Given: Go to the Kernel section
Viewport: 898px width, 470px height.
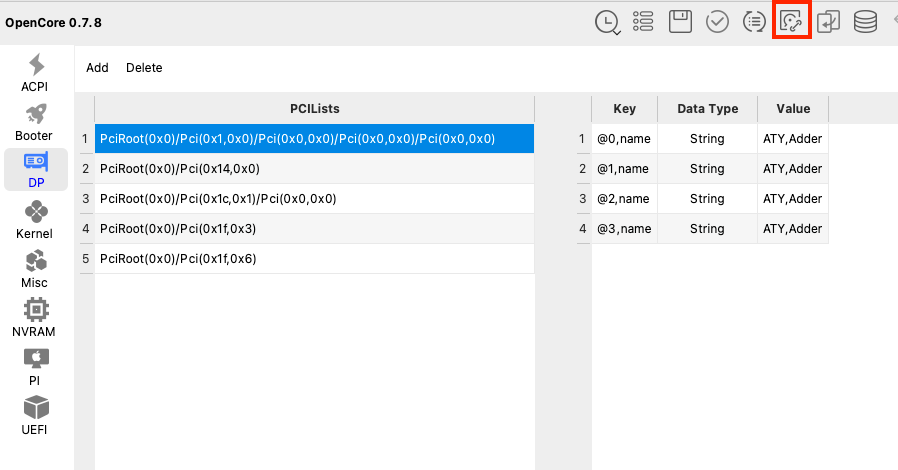Looking at the screenshot, I should [x=36, y=220].
